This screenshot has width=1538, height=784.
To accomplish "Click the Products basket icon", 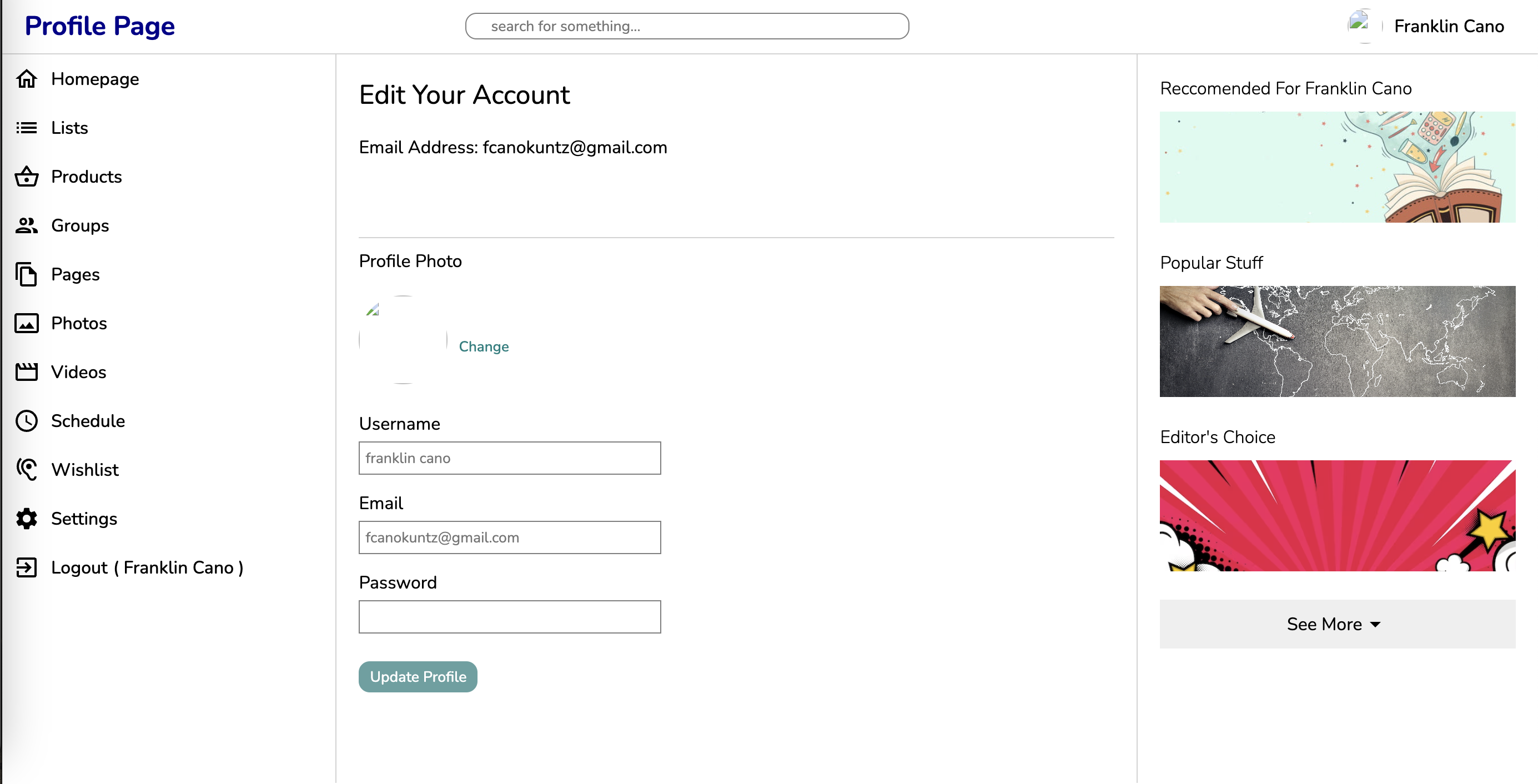I will point(27,176).
